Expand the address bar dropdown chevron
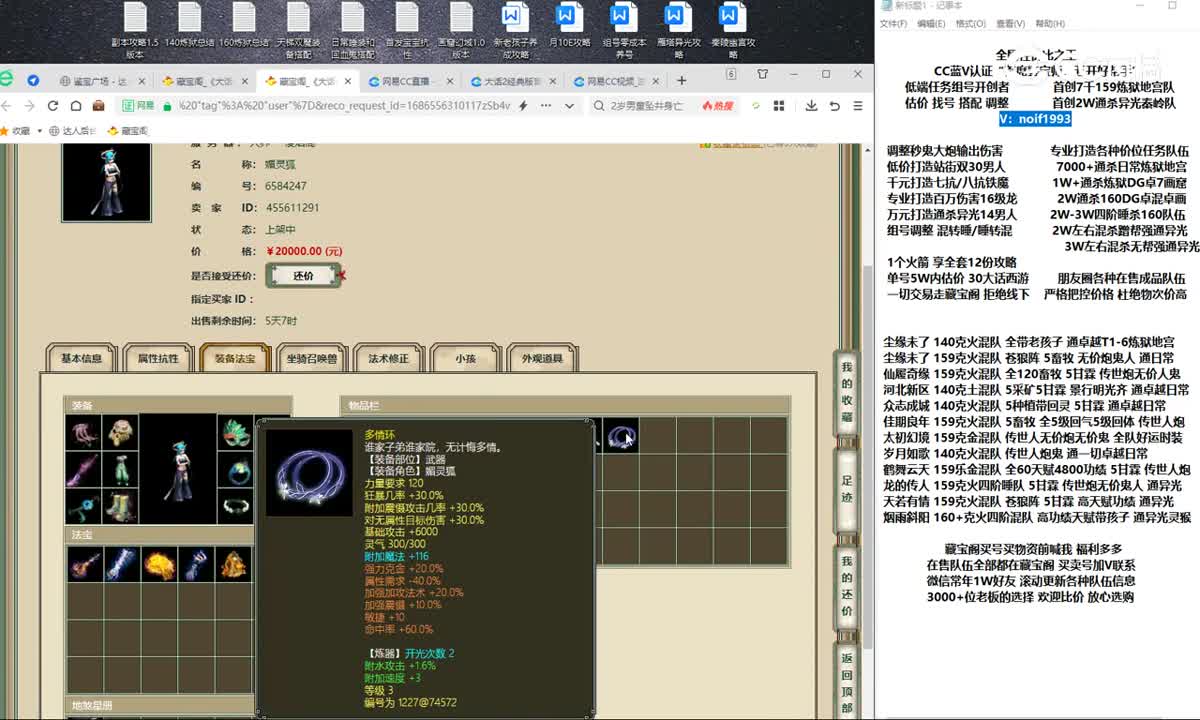The width and height of the screenshot is (1200, 720). coord(568,105)
